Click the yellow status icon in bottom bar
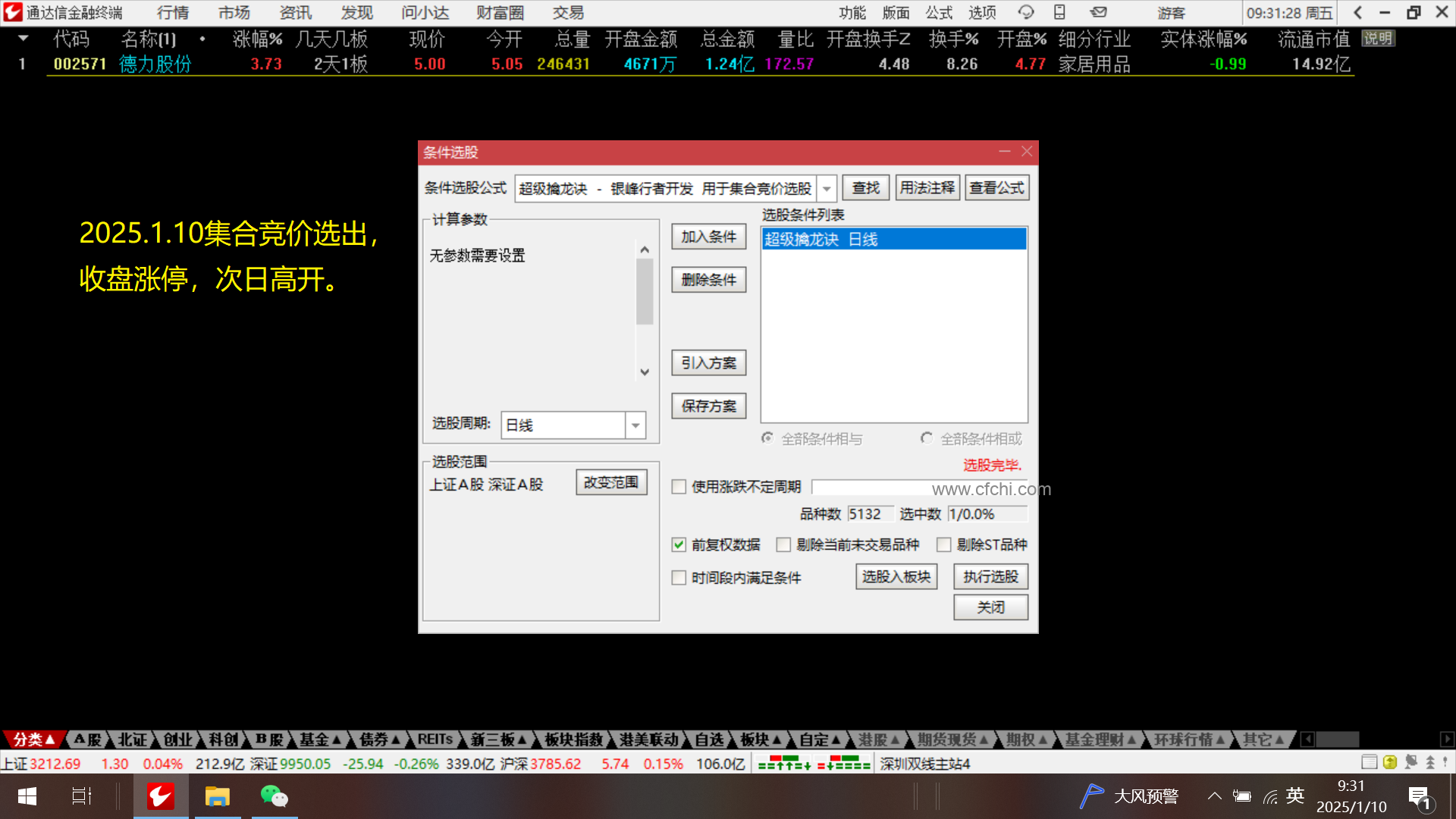 [x=1389, y=762]
